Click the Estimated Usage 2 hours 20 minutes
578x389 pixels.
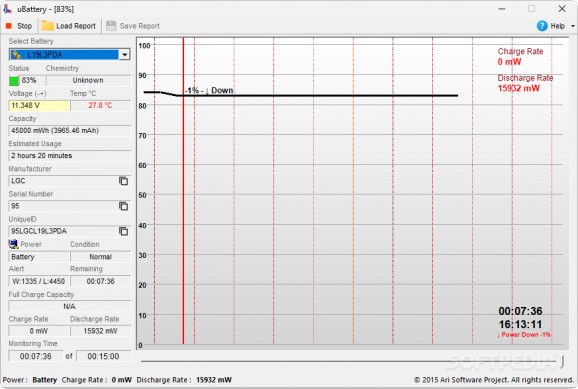point(69,156)
